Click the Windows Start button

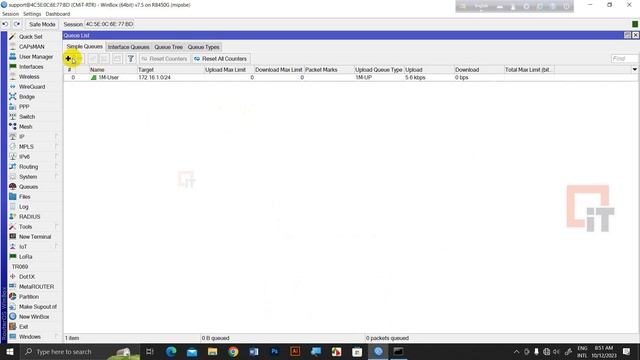point(9,351)
